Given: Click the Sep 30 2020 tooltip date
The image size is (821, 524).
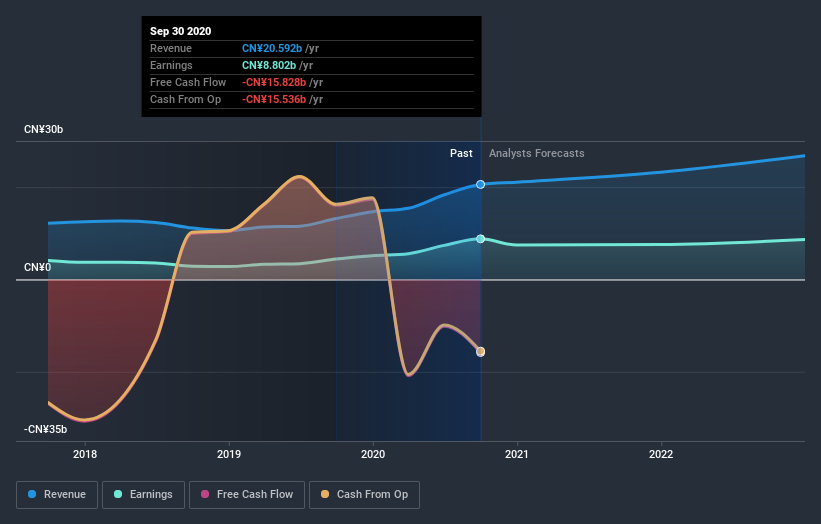Looking at the screenshot, I should [181, 31].
